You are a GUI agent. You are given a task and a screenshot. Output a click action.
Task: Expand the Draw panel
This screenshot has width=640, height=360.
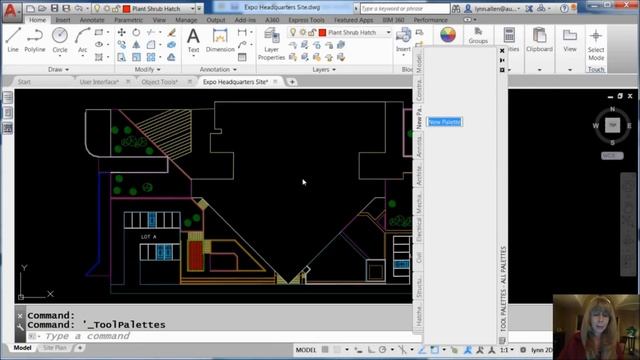[x=58, y=70]
